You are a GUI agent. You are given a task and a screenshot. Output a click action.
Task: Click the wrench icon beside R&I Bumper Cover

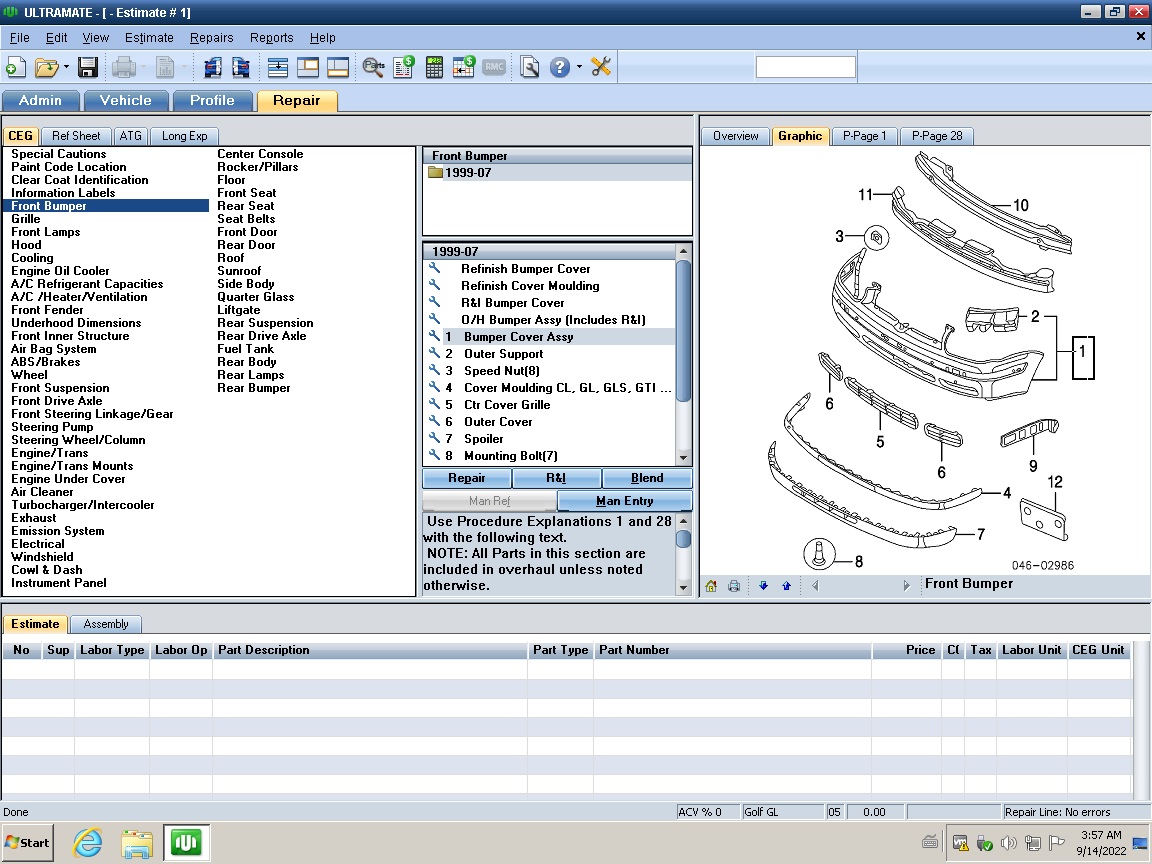[x=434, y=302]
